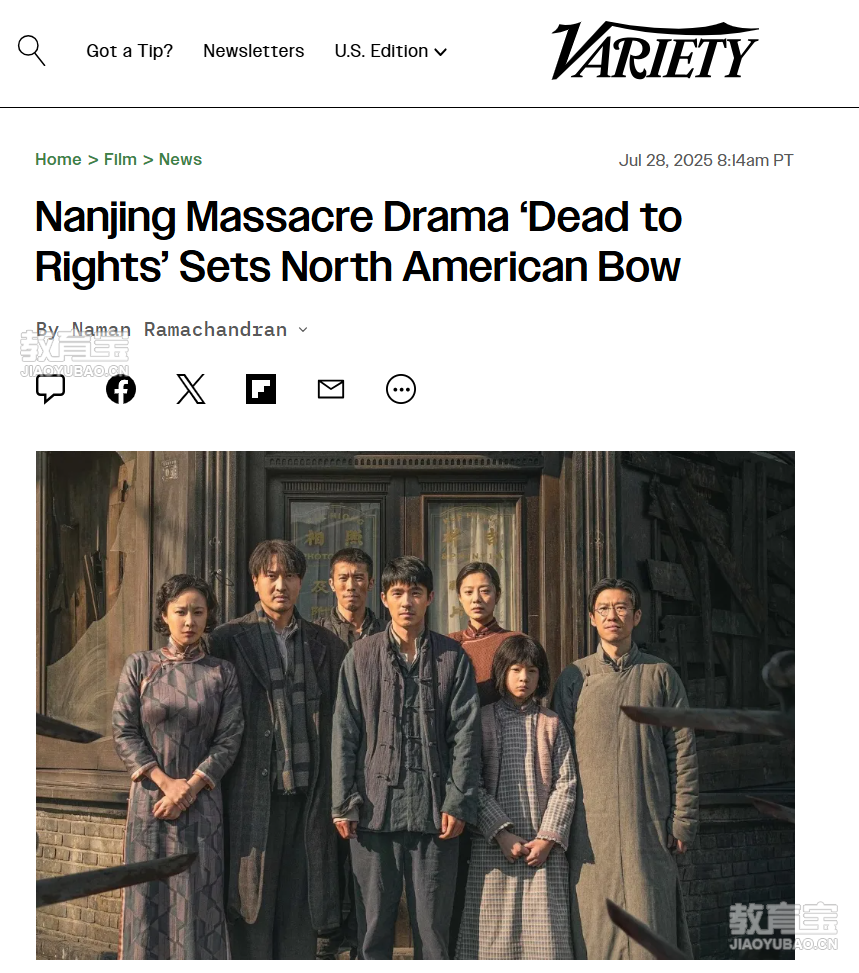Screen dimensions: 859x973
Task: Share article via Flipboard icon
Action: pos(261,389)
